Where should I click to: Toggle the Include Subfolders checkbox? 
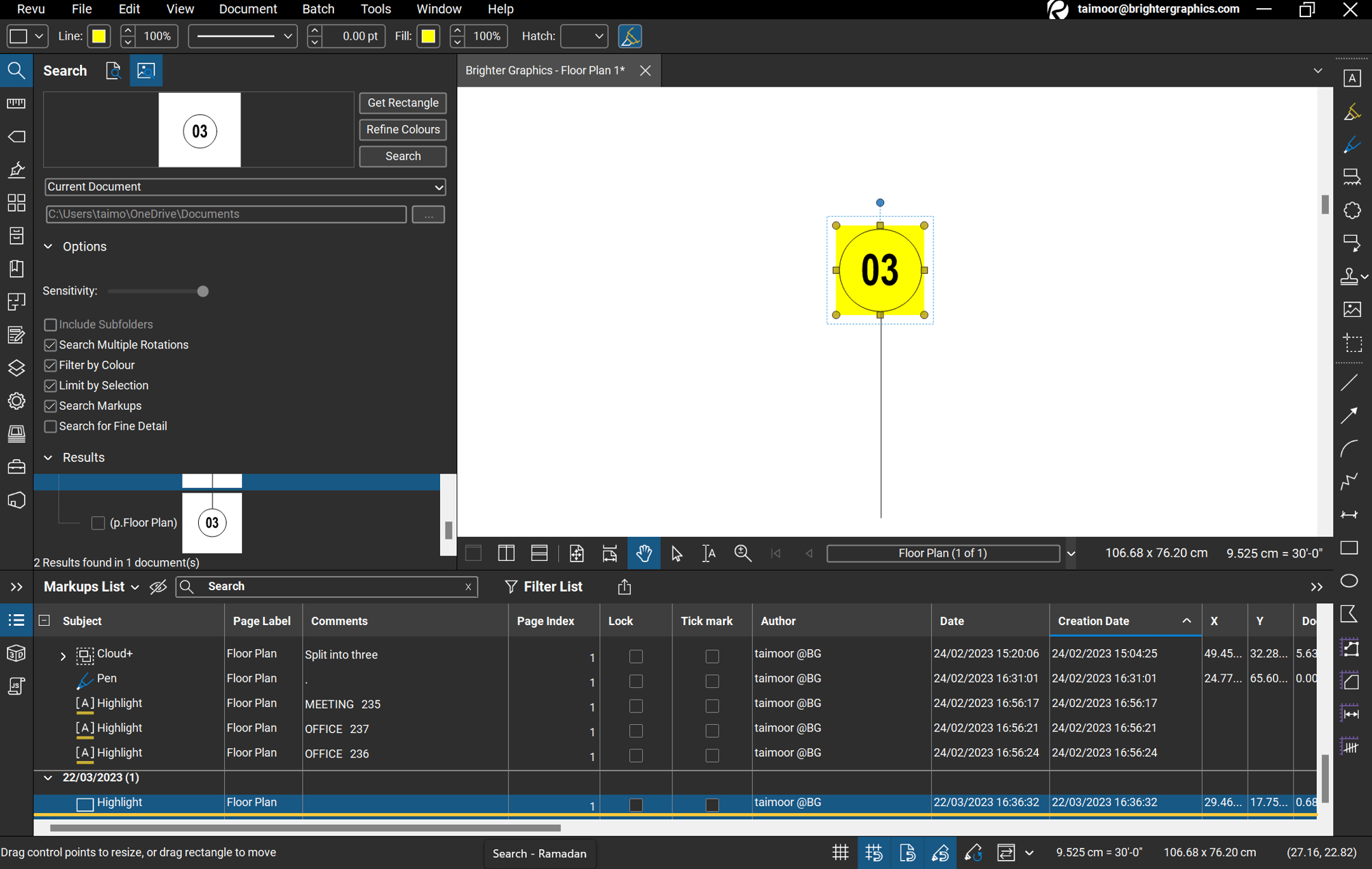point(51,324)
